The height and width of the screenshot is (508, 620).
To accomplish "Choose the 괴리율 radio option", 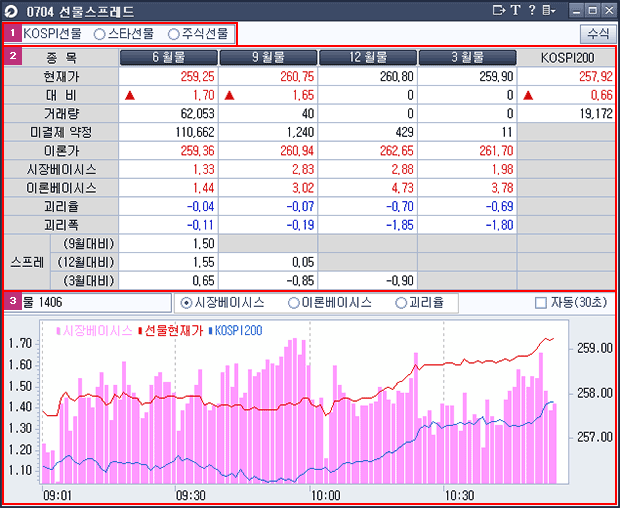I will click(401, 301).
